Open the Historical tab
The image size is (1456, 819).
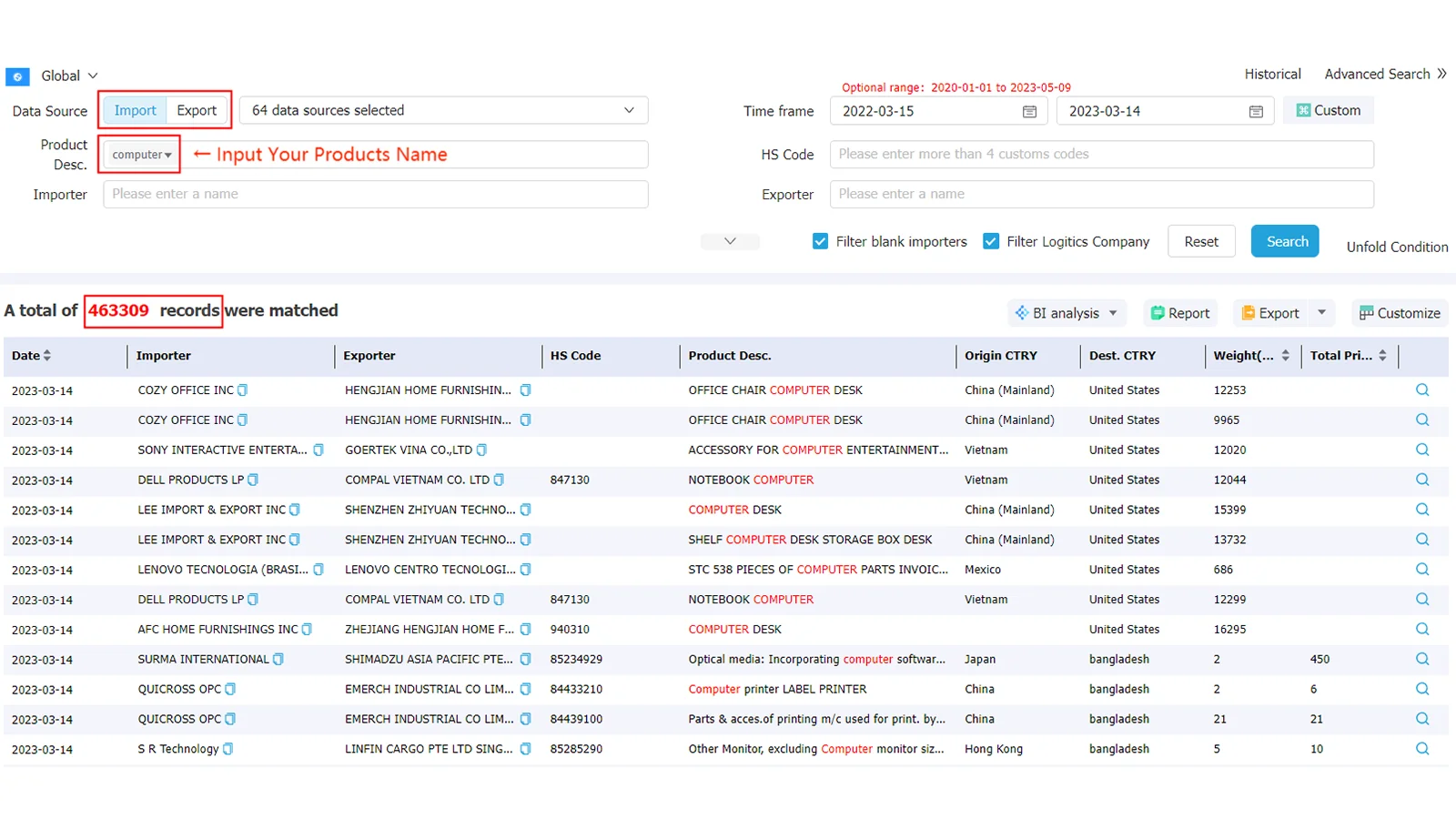[1272, 74]
